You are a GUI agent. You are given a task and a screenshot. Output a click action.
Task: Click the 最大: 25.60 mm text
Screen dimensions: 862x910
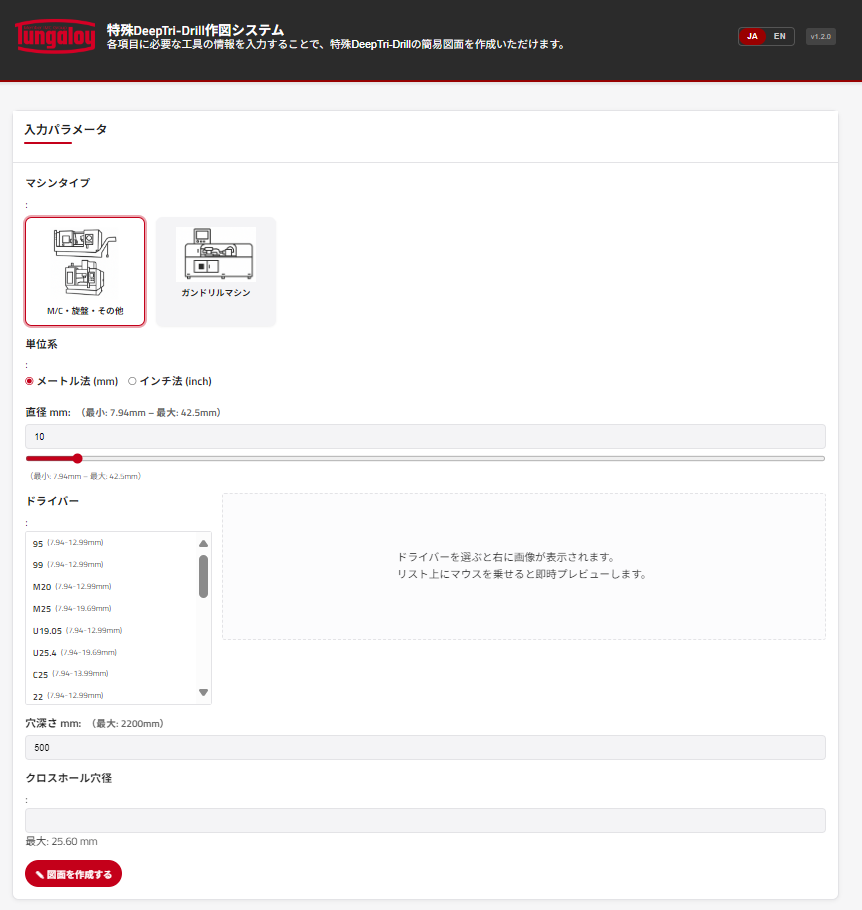pos(62,842)
